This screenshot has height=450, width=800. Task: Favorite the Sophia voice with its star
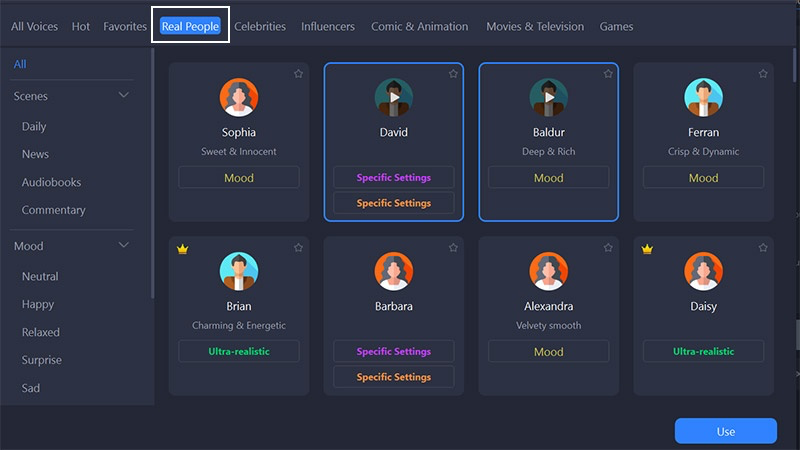298,74
